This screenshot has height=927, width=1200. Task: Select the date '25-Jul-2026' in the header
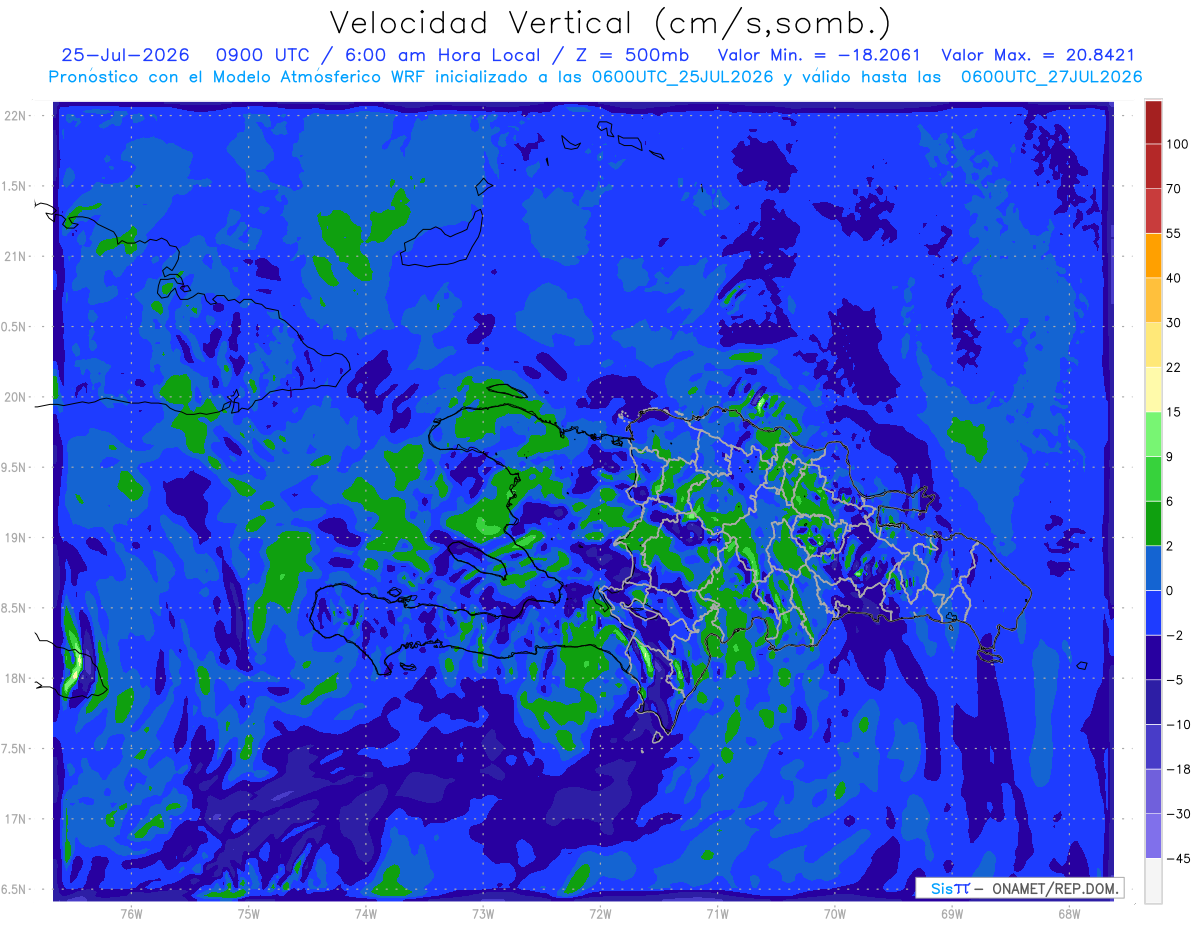[x=125, y=55]
